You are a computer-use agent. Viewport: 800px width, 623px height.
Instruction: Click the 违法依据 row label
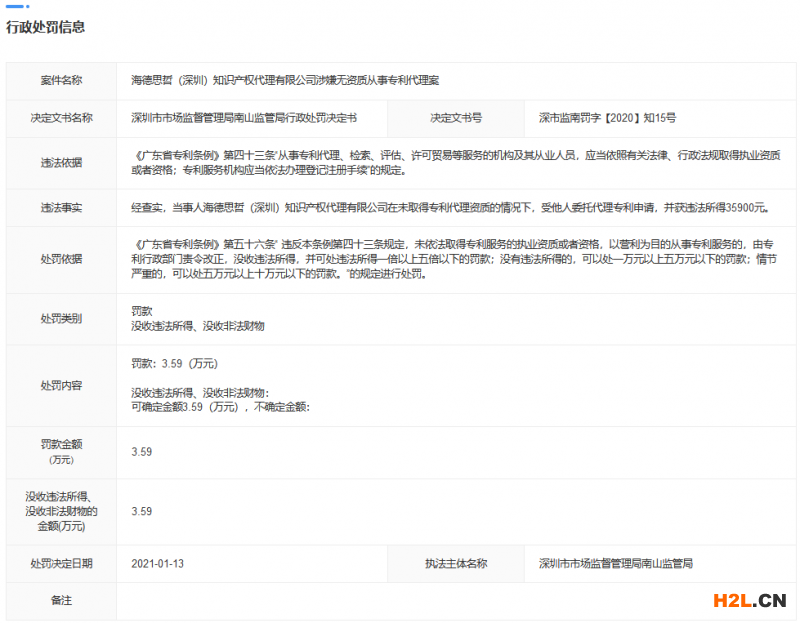[61, 162]
